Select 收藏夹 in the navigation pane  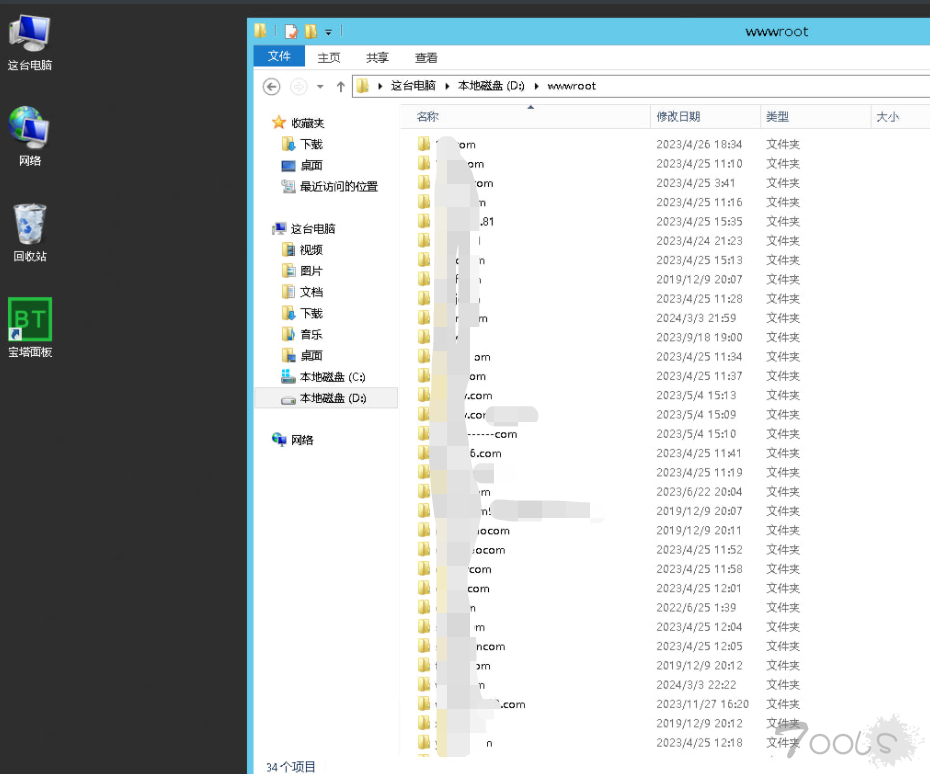pos(308,123)
